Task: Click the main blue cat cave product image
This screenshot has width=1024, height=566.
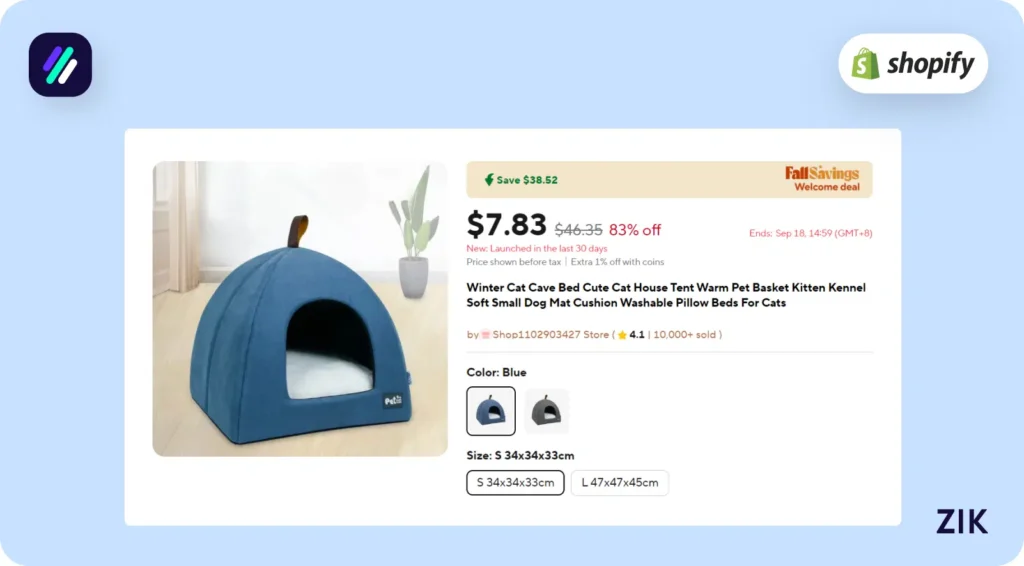Action: [300, 309]
